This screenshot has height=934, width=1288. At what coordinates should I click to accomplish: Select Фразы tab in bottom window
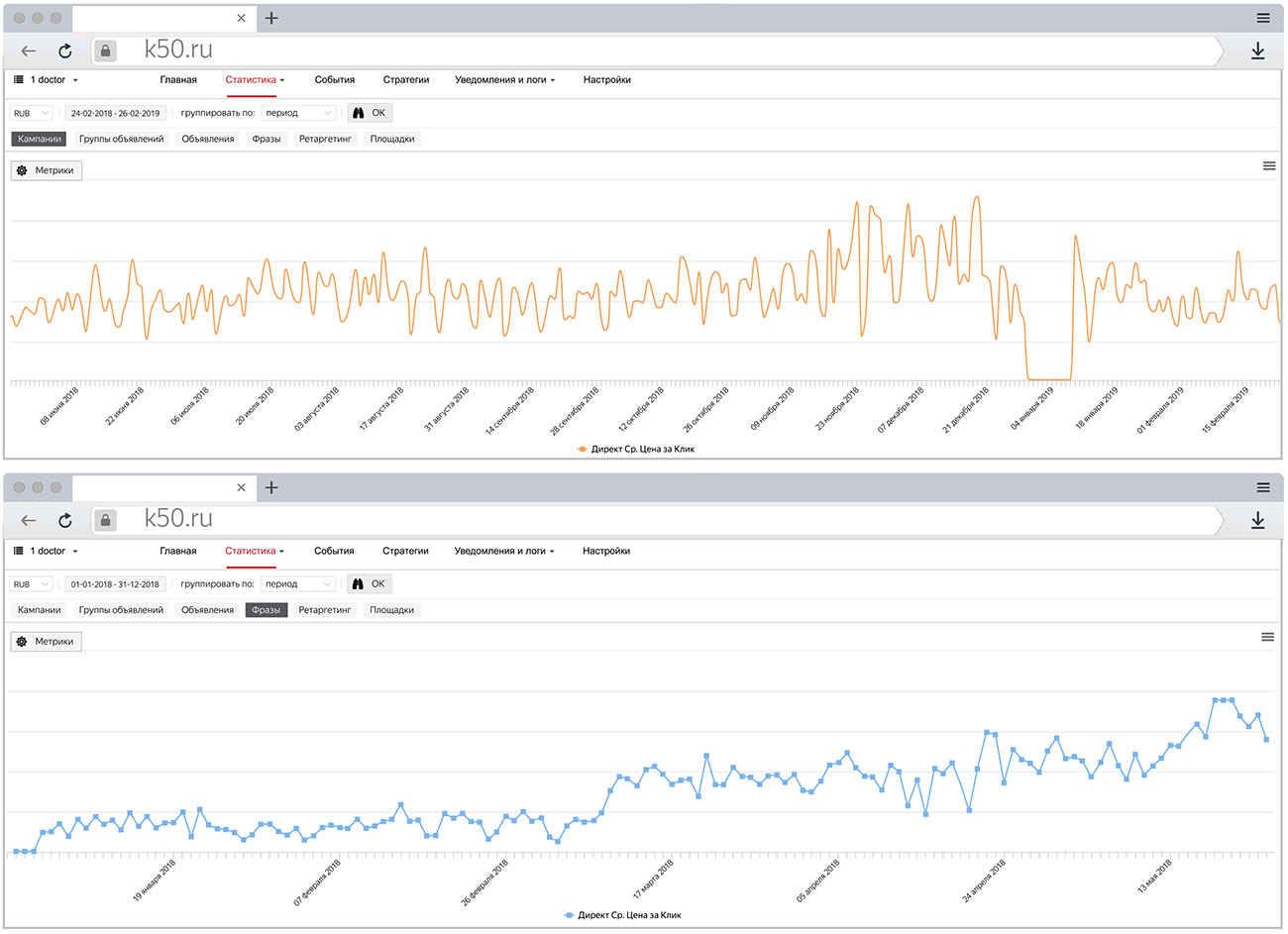(267, 610)
